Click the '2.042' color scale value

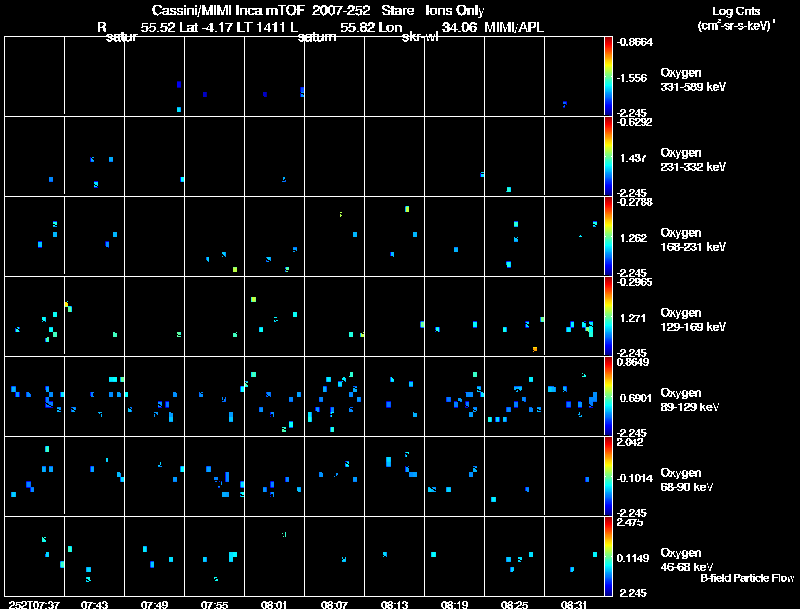point(630,442)
